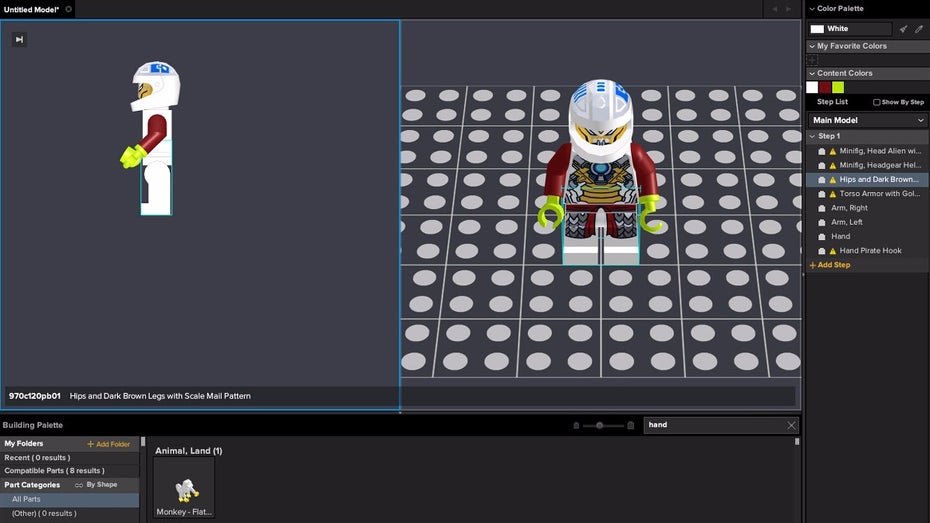Click the paint bucket icon in Color Palette
The width and height of the screenshot is (930, 523).
(x=903, y=29)
